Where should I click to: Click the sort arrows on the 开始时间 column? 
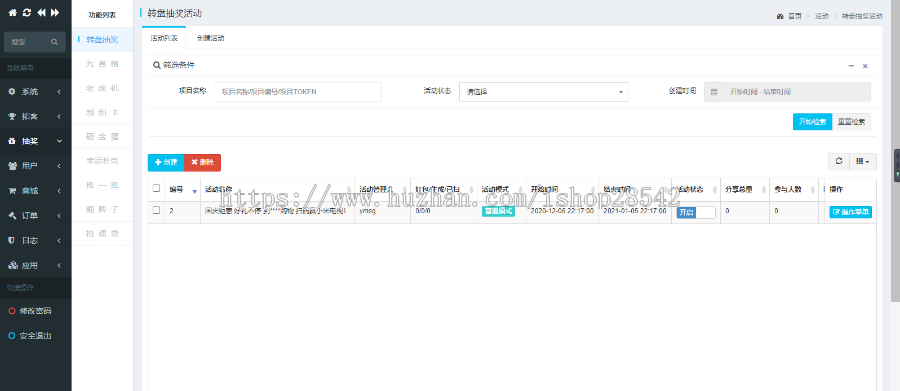point(593,189)
